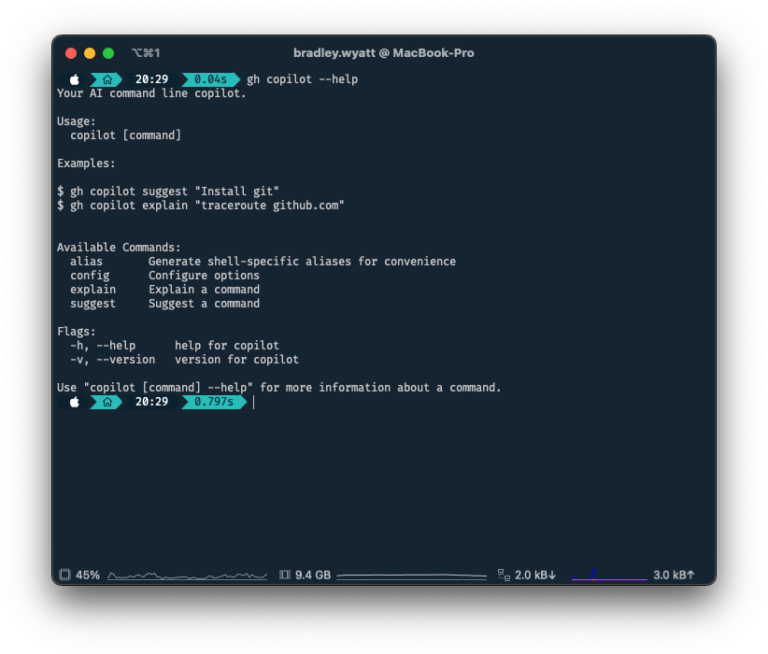Click the network activity graph

[609, 575]
